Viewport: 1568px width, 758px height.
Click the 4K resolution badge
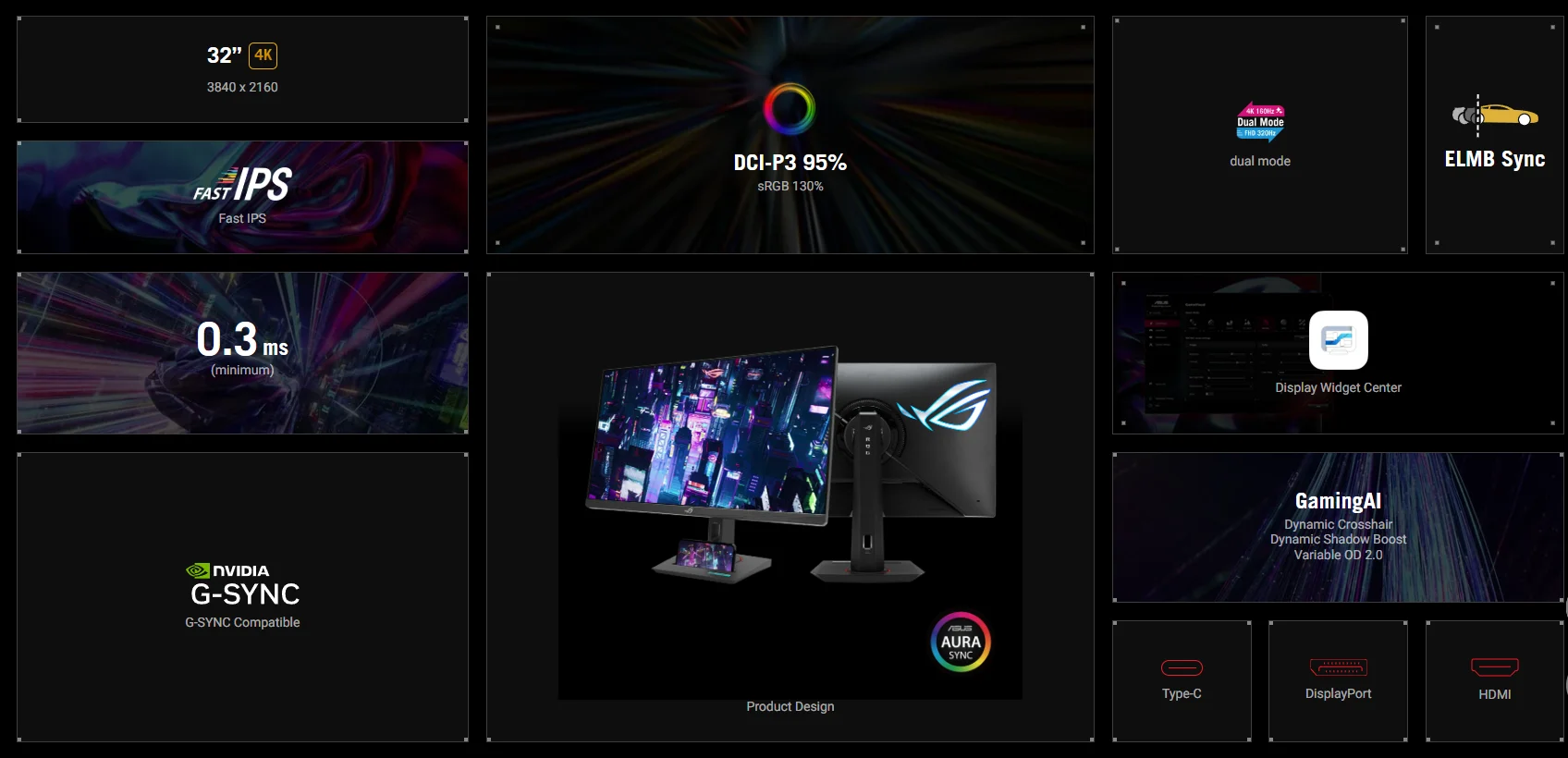click(x=263, y=55)
